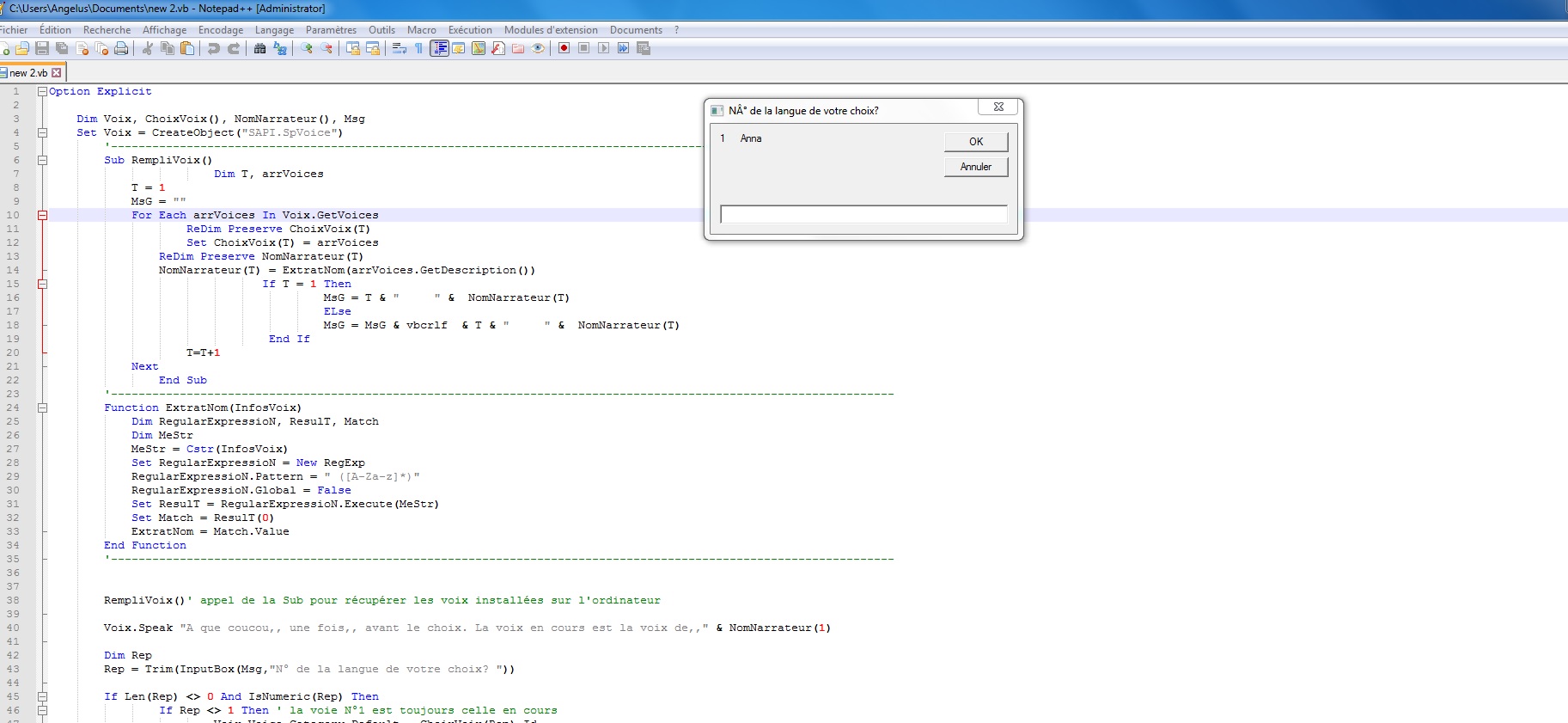The height and width of the screenshot is (723, 1568).
Task: Toggle word wrap in the toolbar
Action: coord(399,48)
